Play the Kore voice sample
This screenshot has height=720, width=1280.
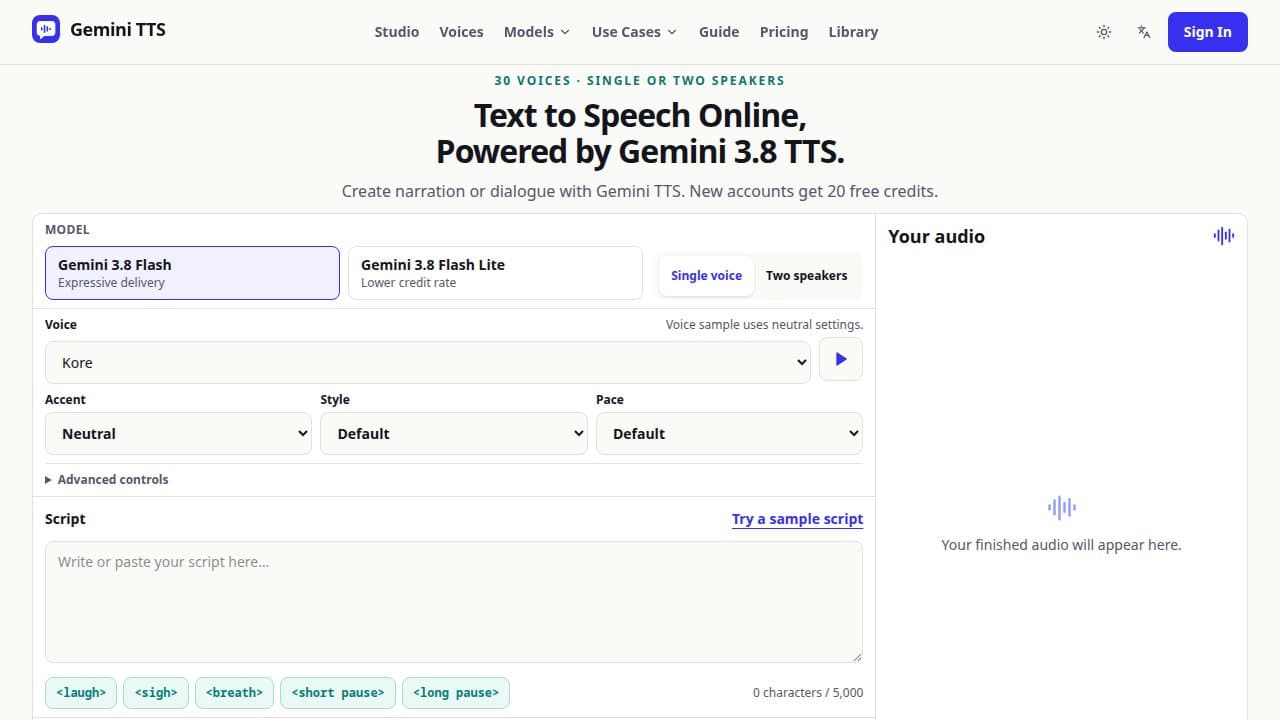tap(841, 359)
